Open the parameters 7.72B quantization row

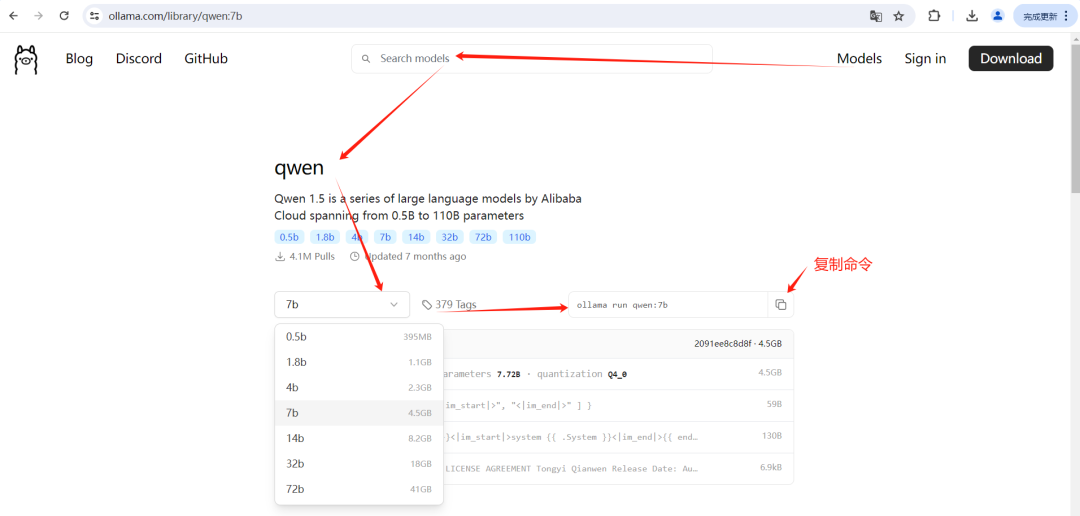[618, 374]
